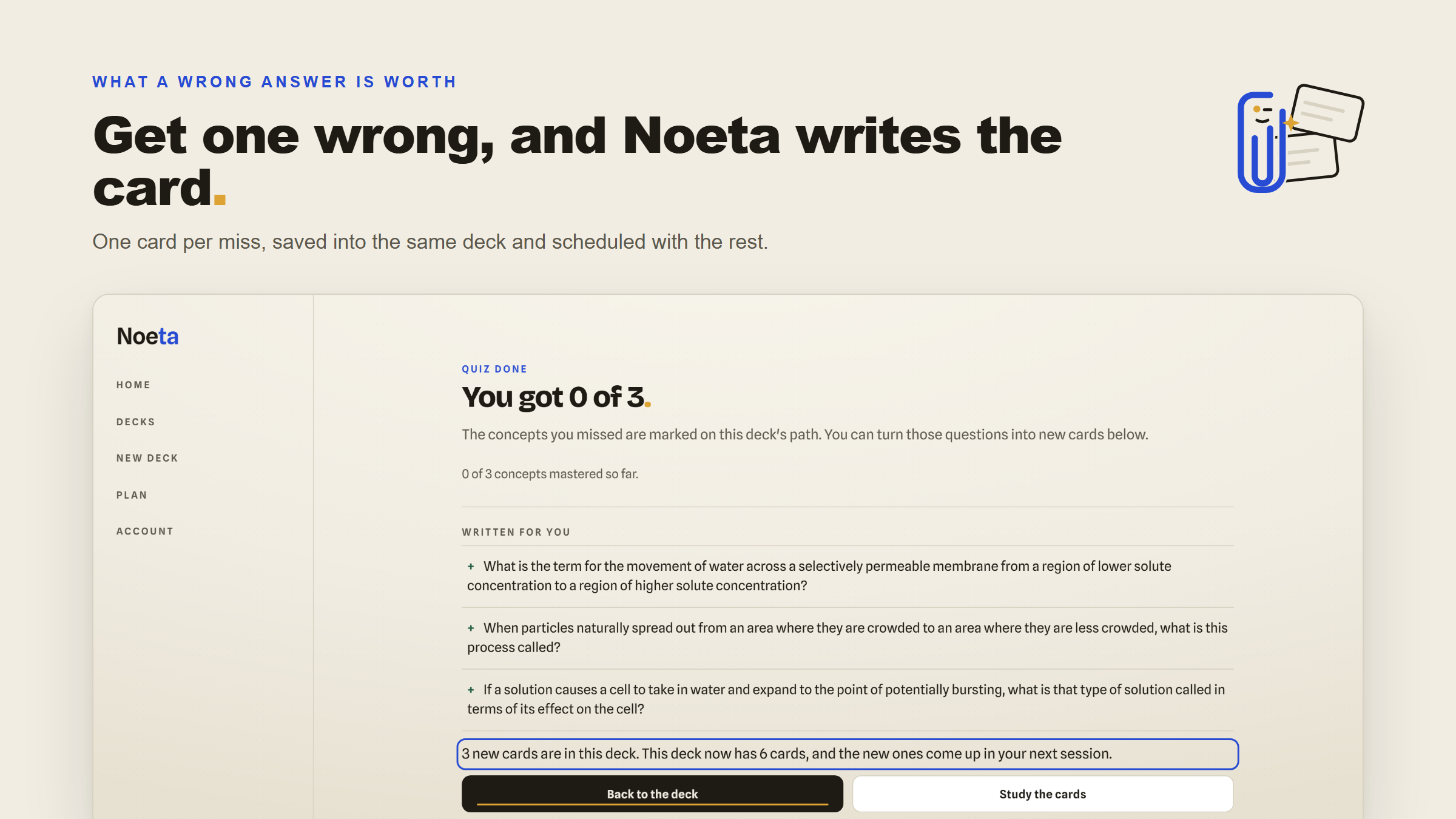Open the Home page
This screenshot has width=1456, height=819.
(133, 385)
